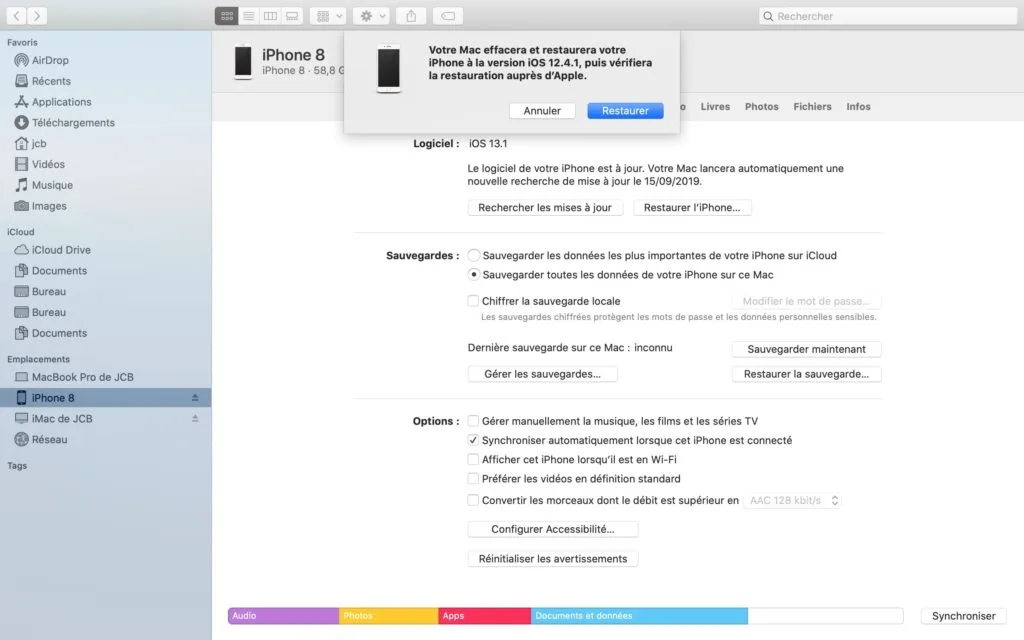Enable 'Chiffrer la sauvegarde locale'
The height and width of the screenshot is (640, 1024).
472,301
